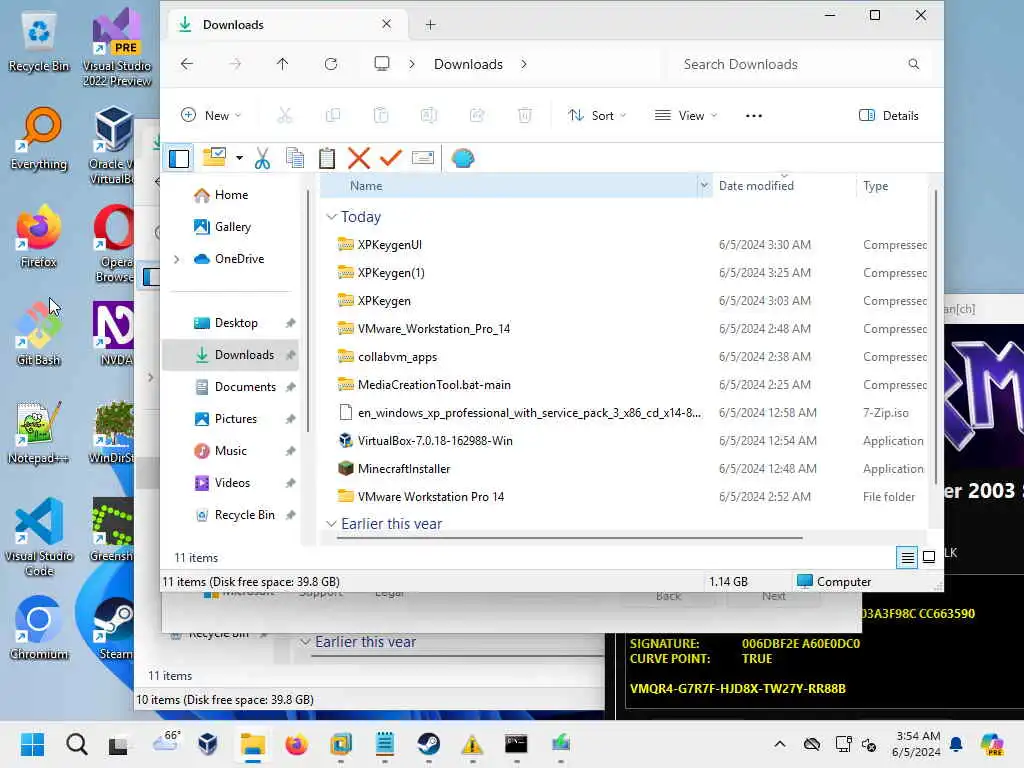The image size is (1024, 768).
Task: Click Downloads in the address breadcrumb
Action: (468, 64)
